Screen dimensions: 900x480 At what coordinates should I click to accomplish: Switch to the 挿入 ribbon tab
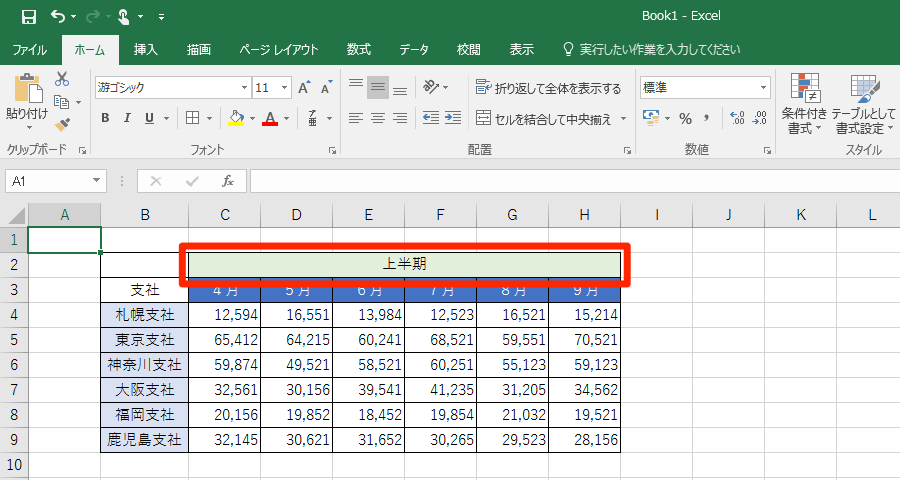(146, 49)
